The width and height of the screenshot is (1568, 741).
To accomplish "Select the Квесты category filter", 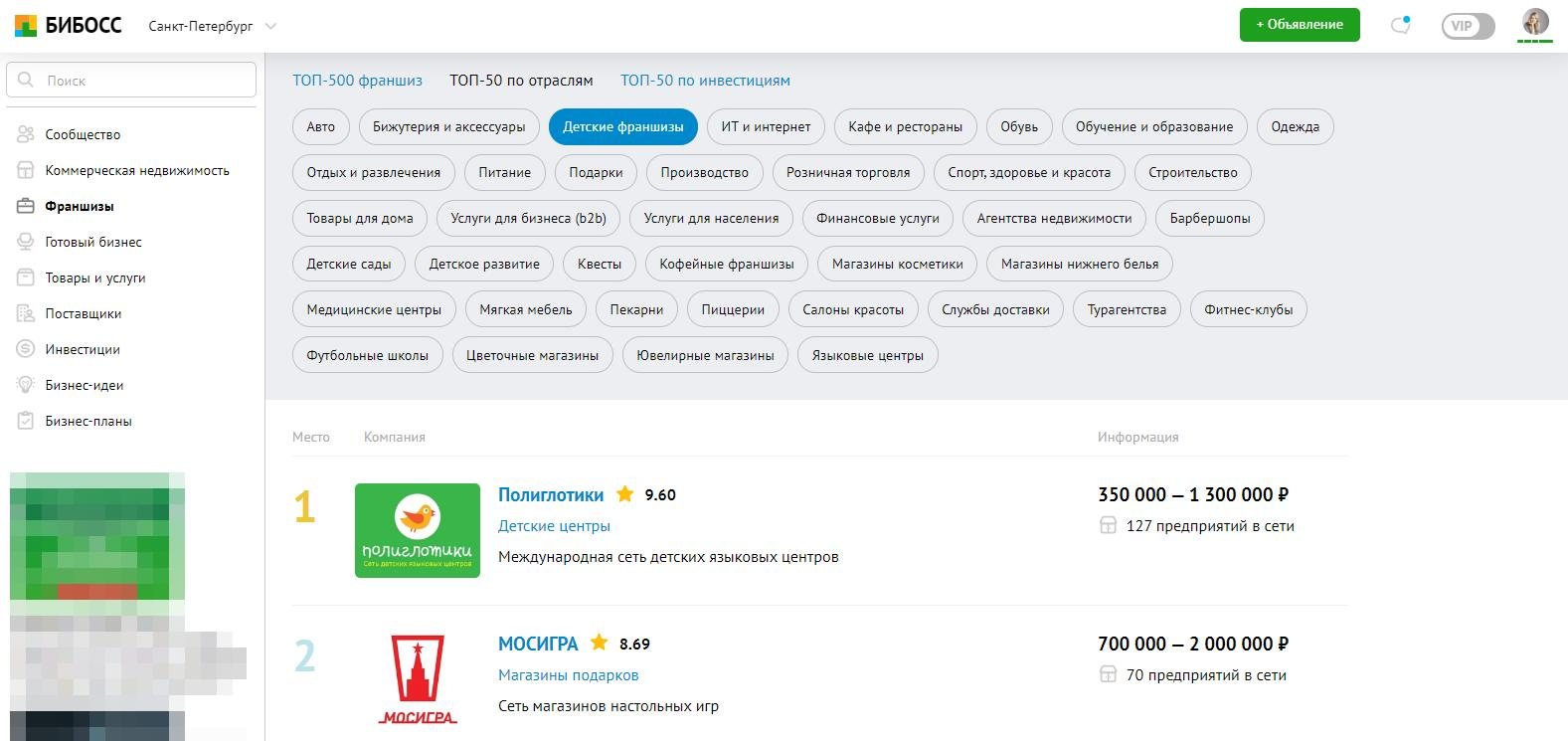I will (x=600, y=264).
